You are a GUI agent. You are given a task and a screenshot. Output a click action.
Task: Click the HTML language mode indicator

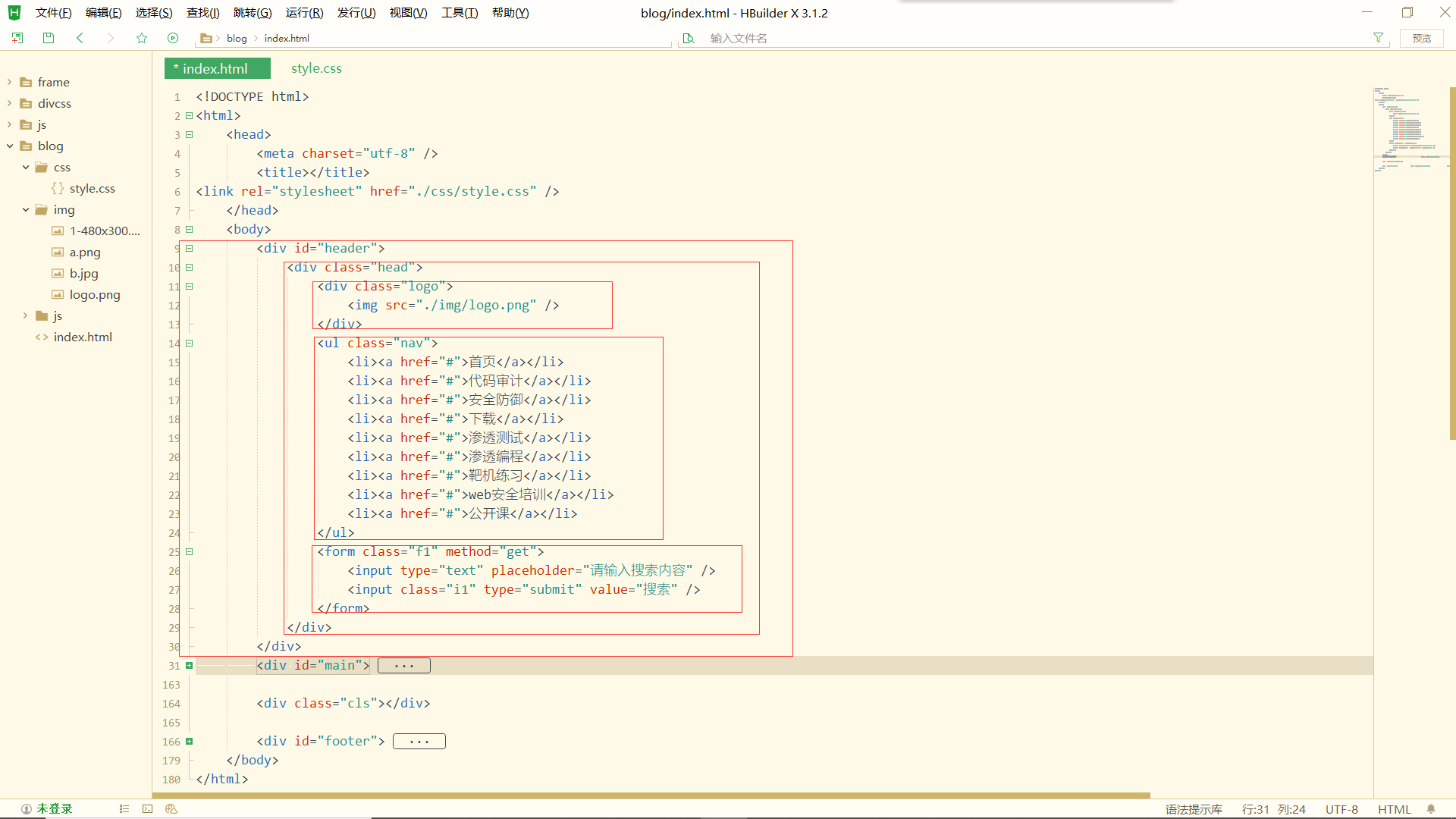coord(1394,809)
